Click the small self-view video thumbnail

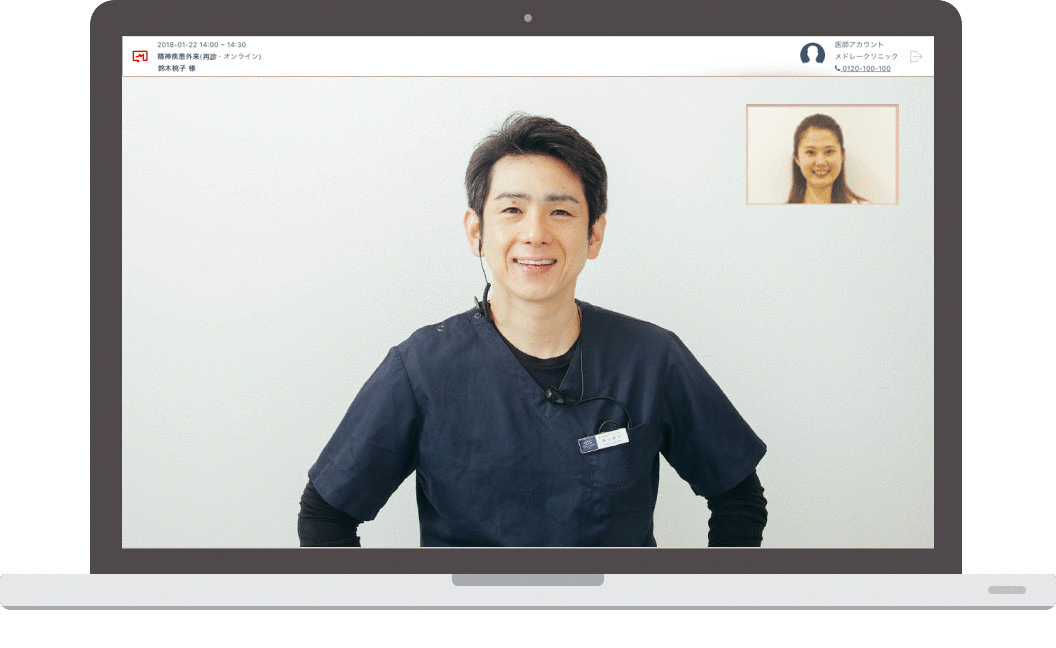822,155
